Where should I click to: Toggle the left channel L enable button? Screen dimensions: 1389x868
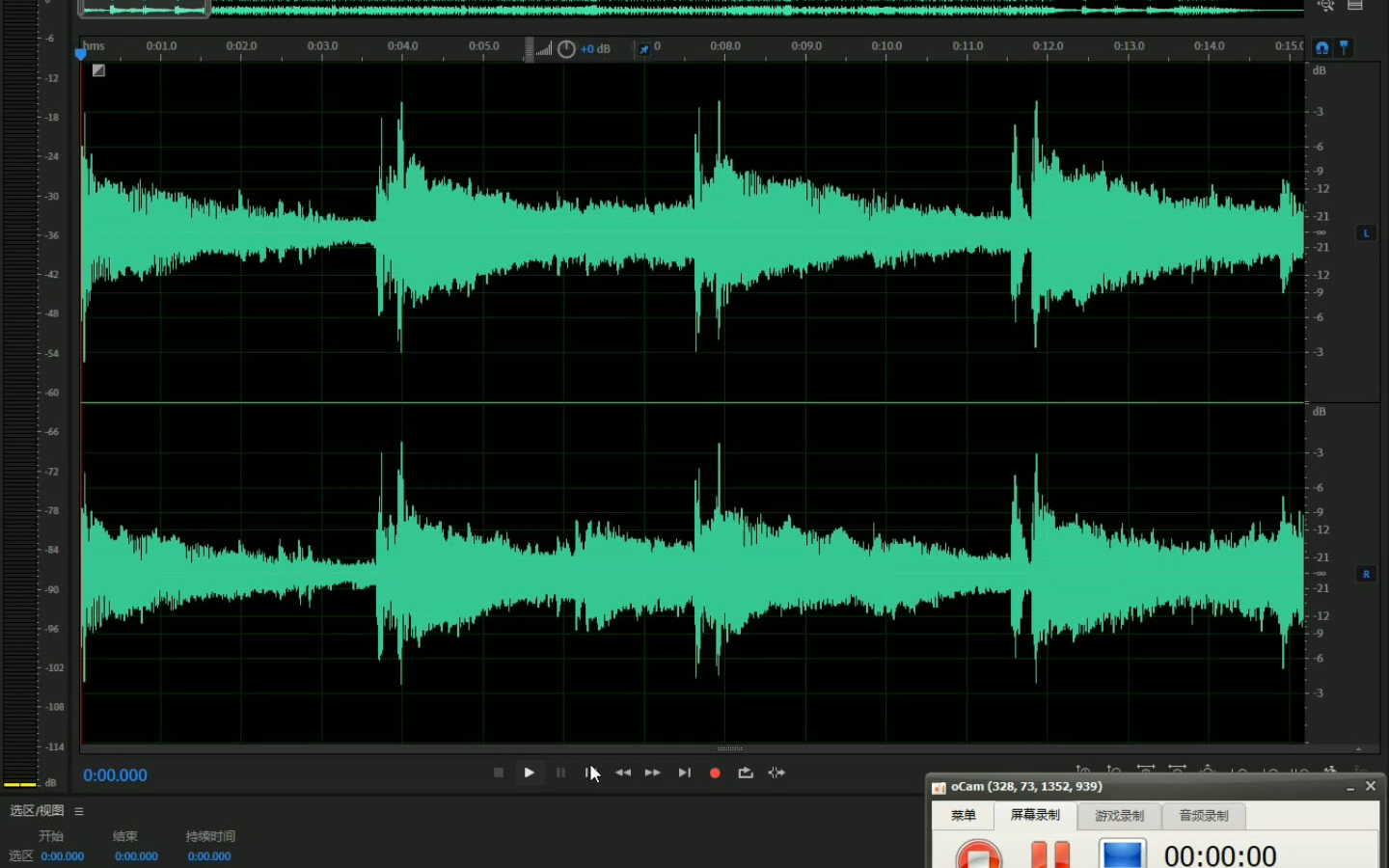(1366, 232)
